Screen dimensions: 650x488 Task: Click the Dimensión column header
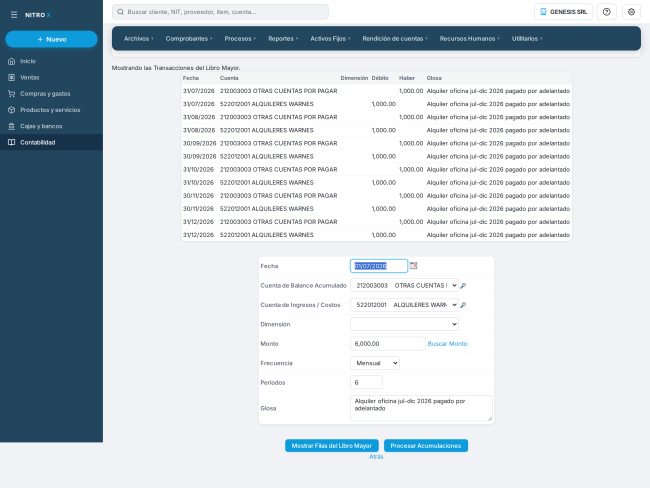354,78
